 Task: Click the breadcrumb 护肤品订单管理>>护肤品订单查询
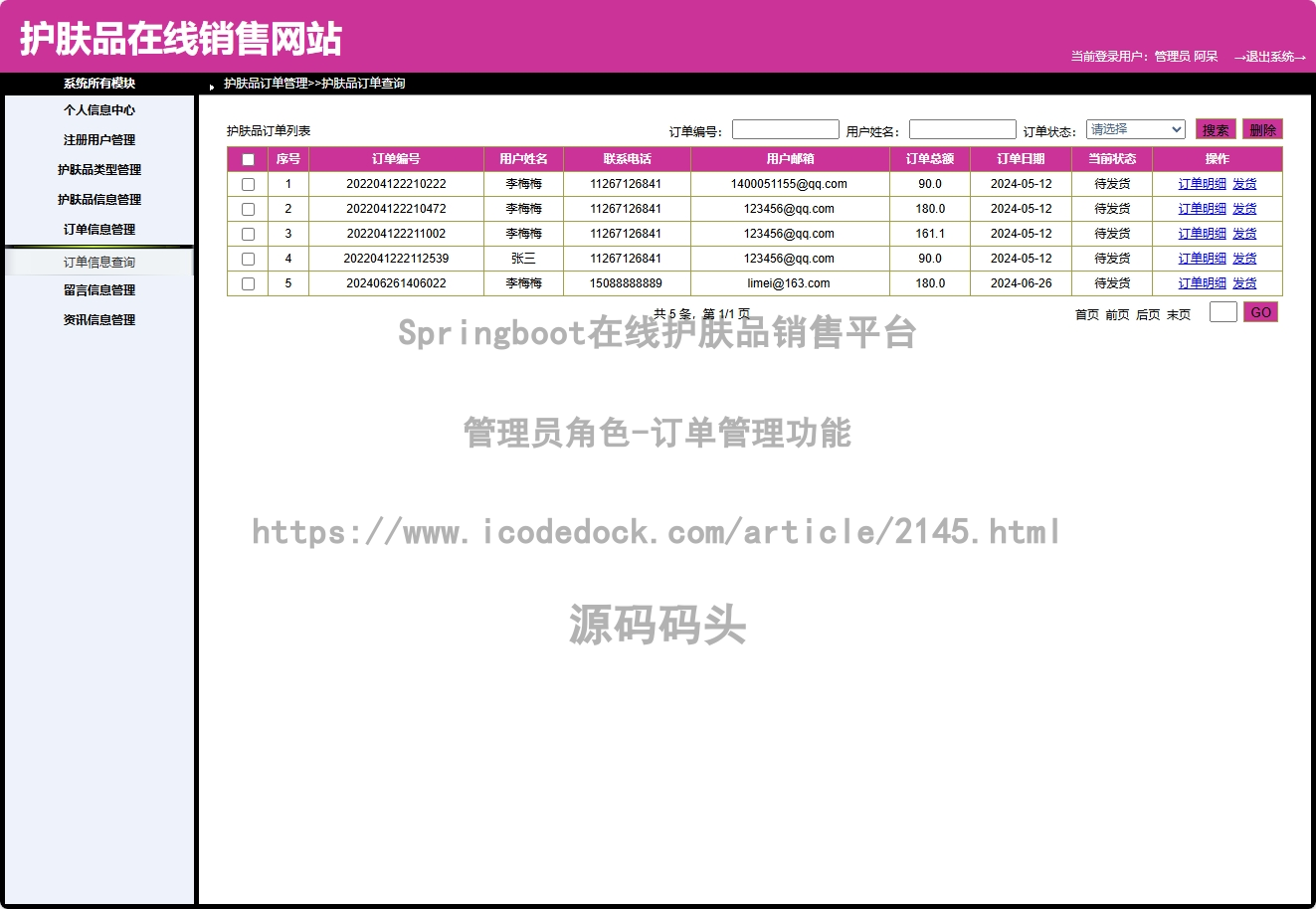314,84
